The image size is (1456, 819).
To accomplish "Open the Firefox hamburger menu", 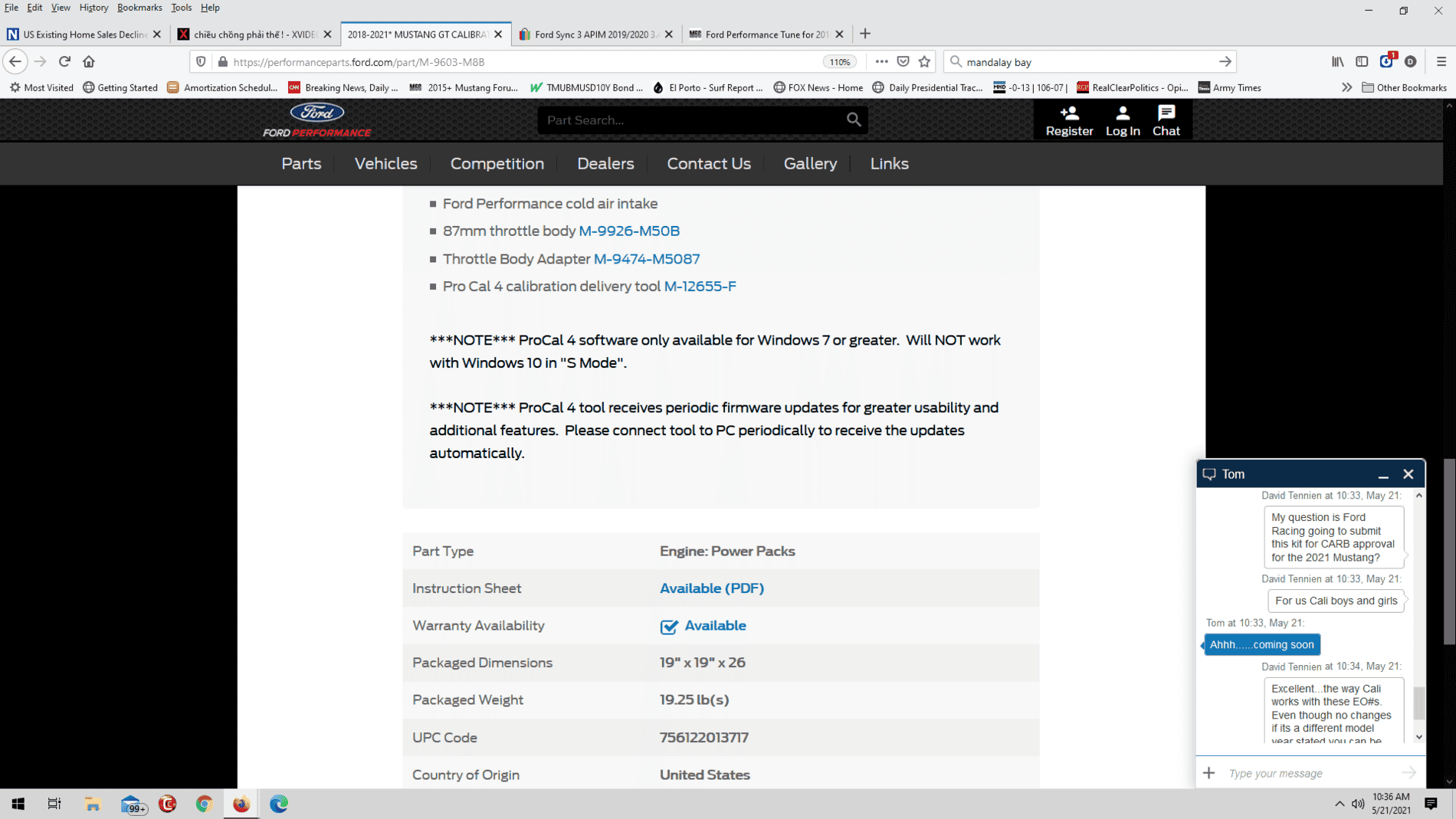I will coord(1441,62).
